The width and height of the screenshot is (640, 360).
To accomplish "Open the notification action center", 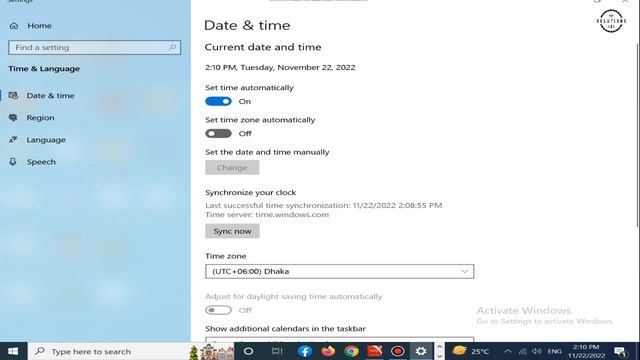I will [620, 351].
